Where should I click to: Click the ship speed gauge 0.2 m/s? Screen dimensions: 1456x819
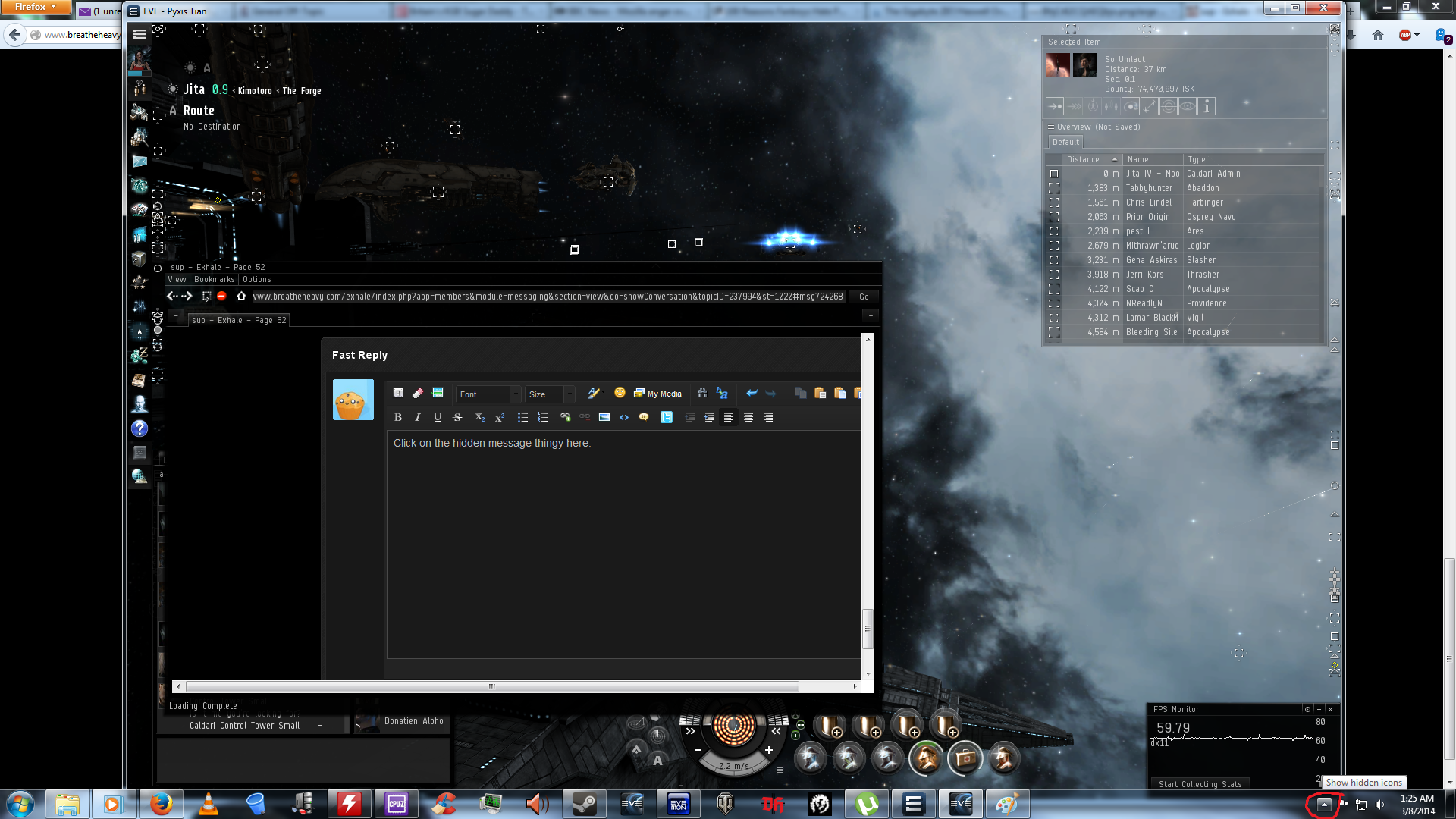pos(733,766)
